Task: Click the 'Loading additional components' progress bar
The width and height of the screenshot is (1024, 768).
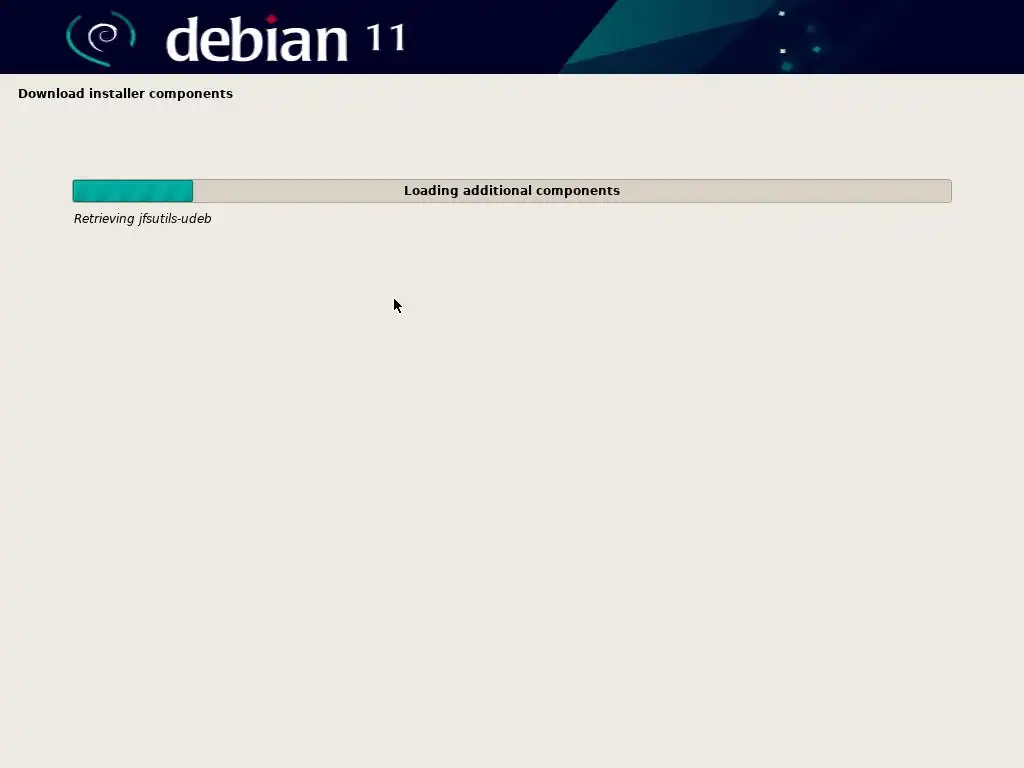Action: (512, 191)
